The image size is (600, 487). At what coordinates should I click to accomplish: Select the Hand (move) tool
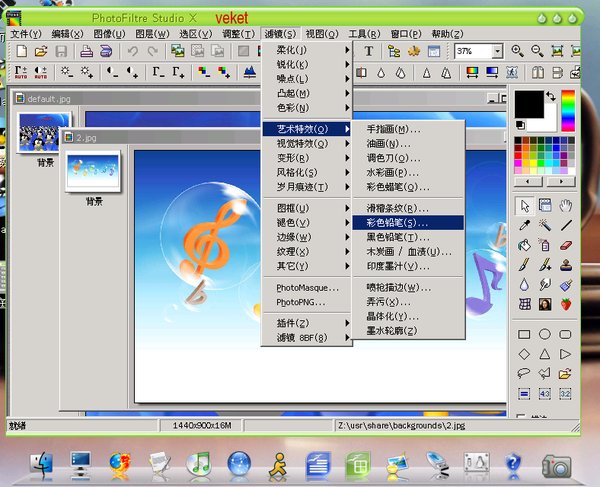566,206
